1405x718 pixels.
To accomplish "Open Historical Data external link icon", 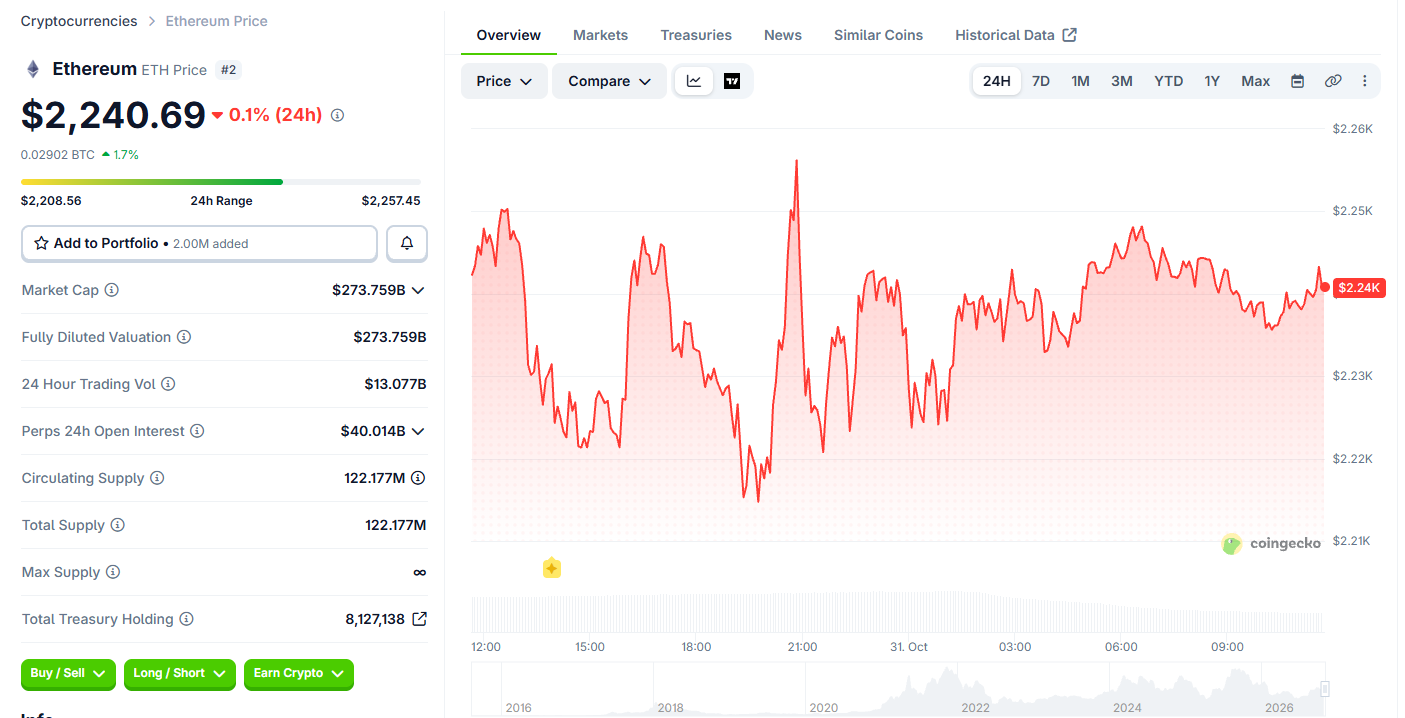I will coord(1070,35).
